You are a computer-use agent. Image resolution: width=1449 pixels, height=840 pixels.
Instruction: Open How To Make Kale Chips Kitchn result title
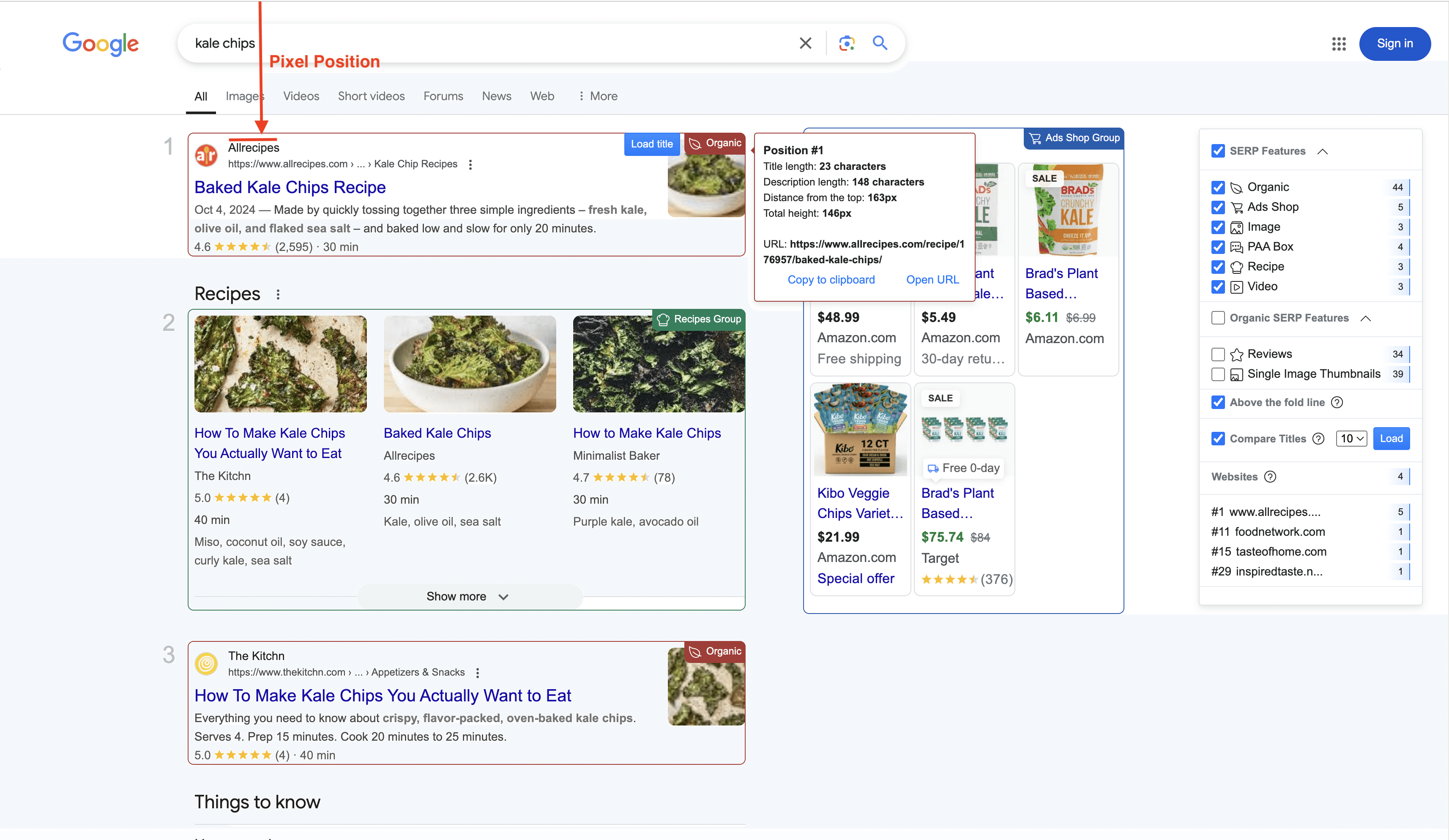click(x=383, y=695)
